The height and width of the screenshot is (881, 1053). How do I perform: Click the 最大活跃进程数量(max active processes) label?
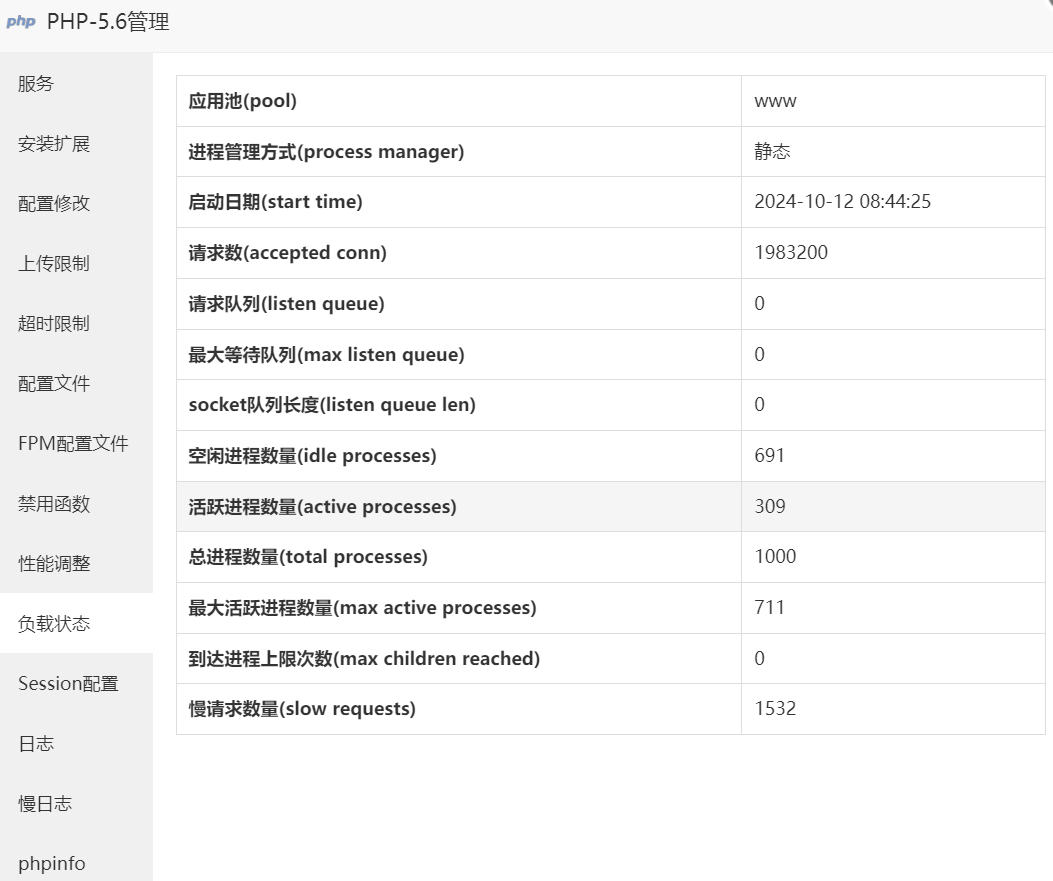pyautogui.click(x=362, y=608)
